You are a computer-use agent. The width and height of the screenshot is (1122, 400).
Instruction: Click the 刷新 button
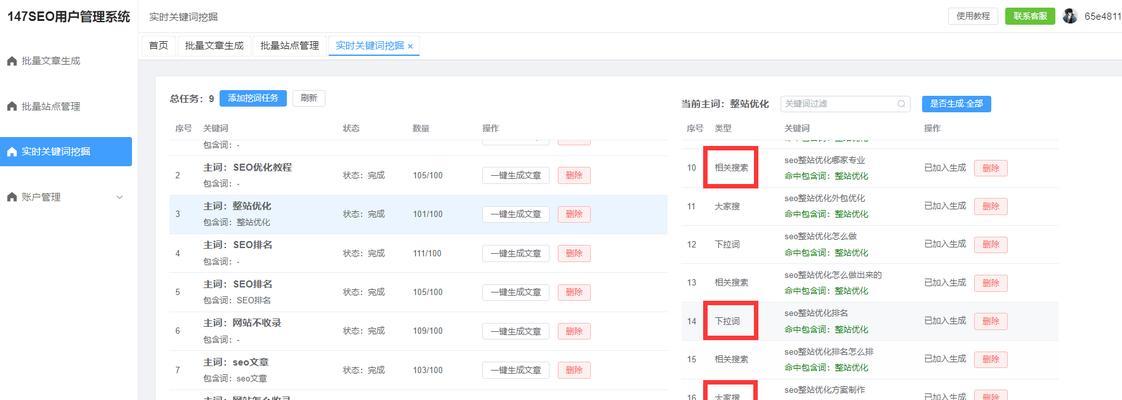pyautogui.click(x=309, y=99)
